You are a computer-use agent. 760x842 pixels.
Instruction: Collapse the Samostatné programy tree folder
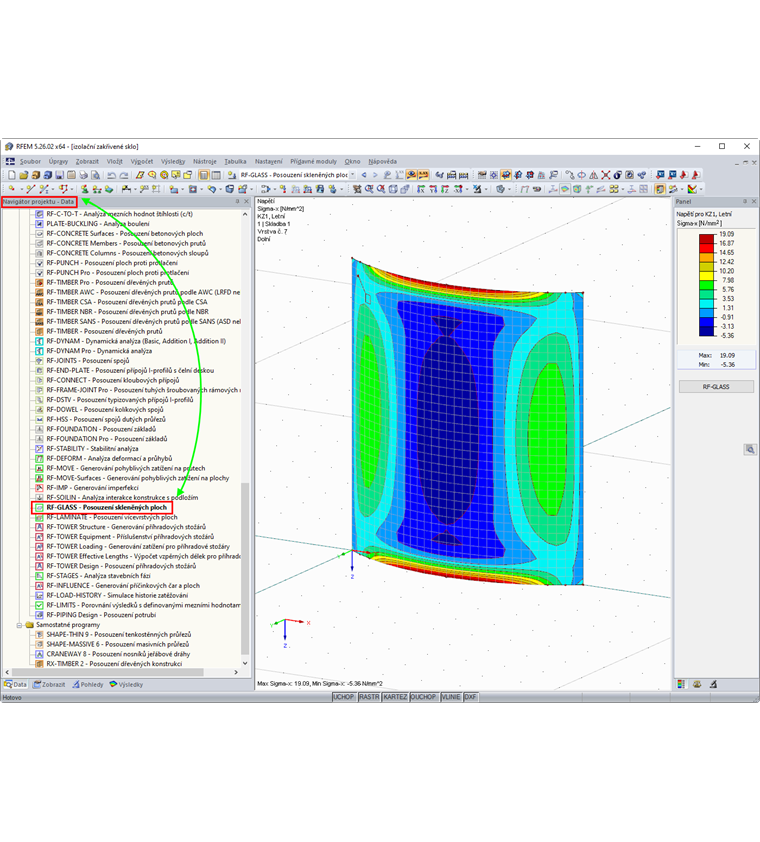tap(20, 625)
